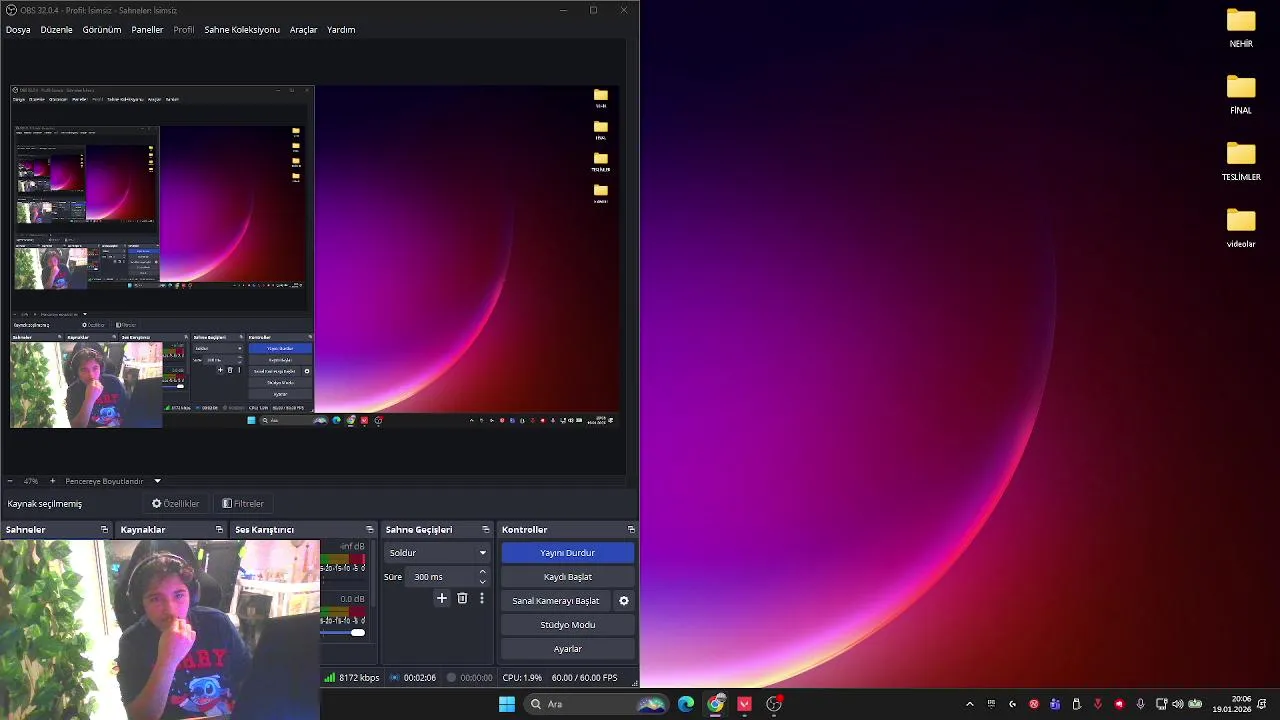Zoom in the preview with the plus icon
The height and width of the screenshot is (720, 1280).
coord(53,481)
